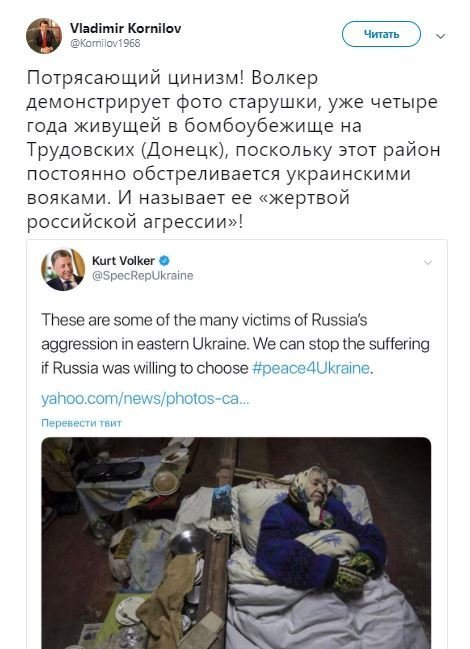
Task: Open Vladimir Kornilov's profile avatar
Action: [x=44, y=36]
